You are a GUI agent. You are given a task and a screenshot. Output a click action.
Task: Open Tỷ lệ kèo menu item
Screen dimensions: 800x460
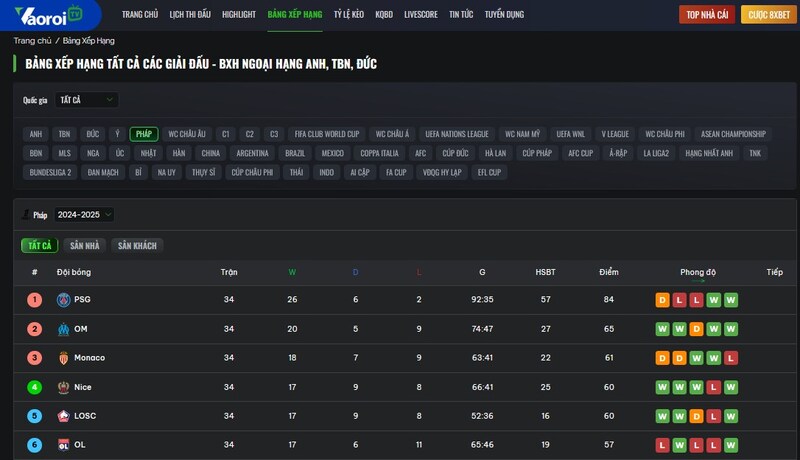[x=349, y=15]
